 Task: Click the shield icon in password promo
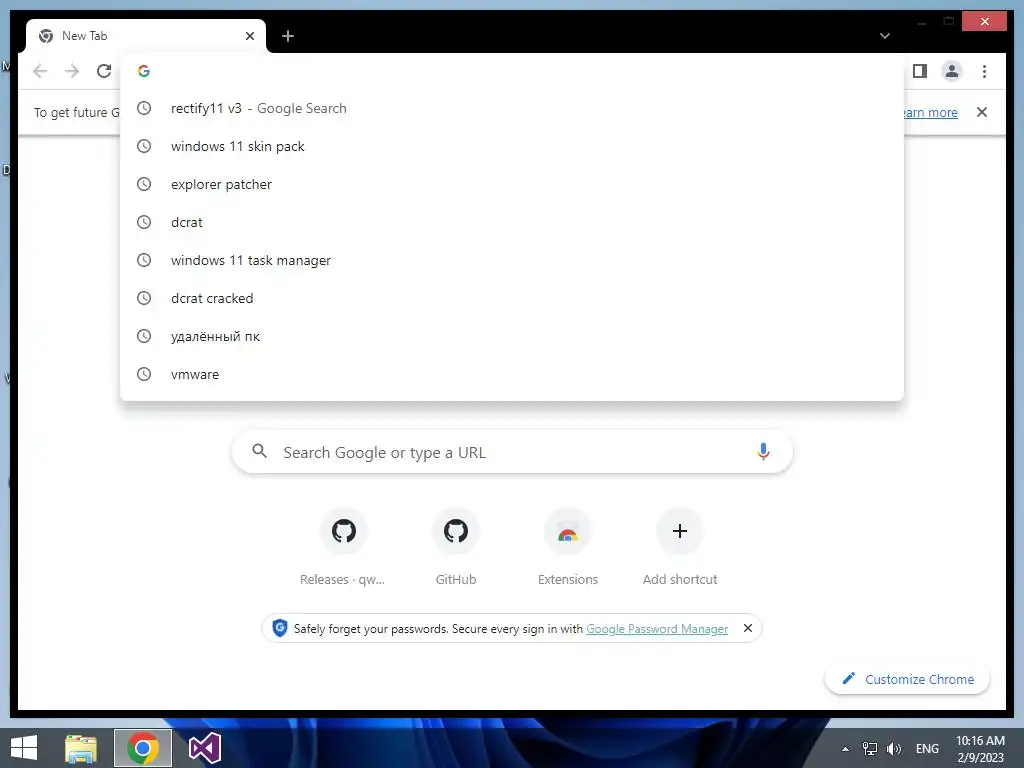coord(280,628)
